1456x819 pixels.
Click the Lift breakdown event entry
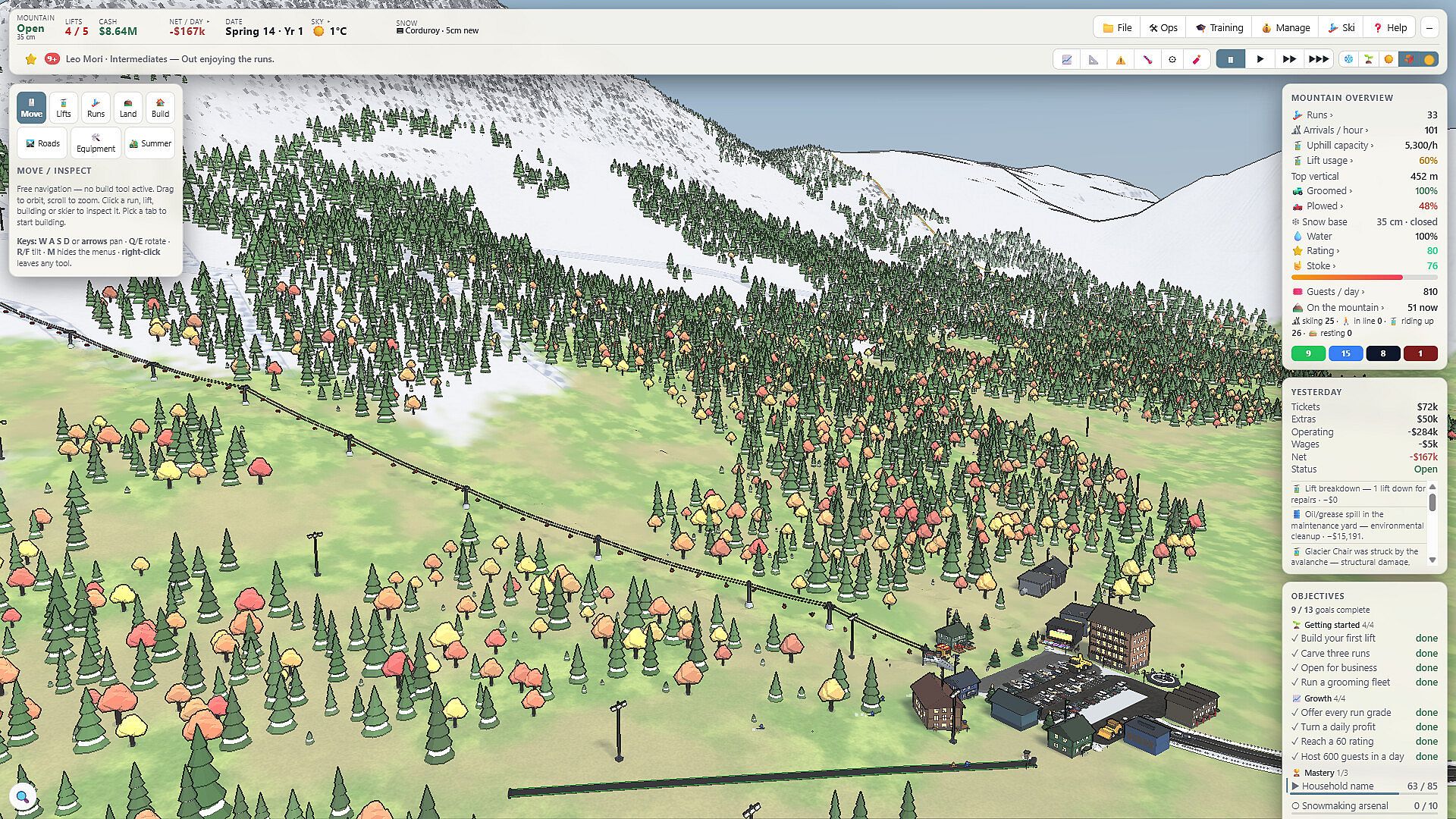(1358, 494)
